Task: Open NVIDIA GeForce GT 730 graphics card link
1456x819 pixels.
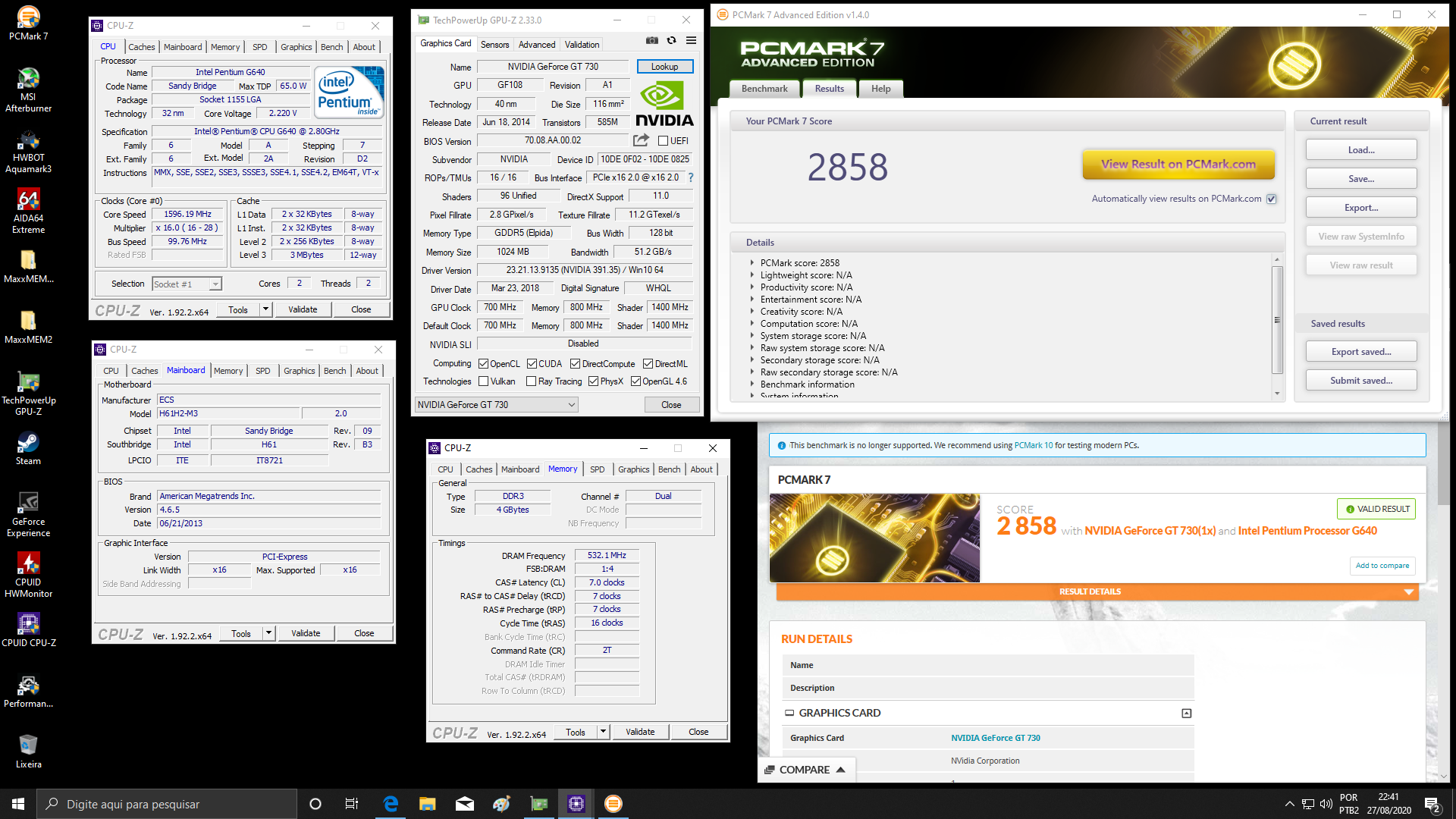Action: coord(995,738)
